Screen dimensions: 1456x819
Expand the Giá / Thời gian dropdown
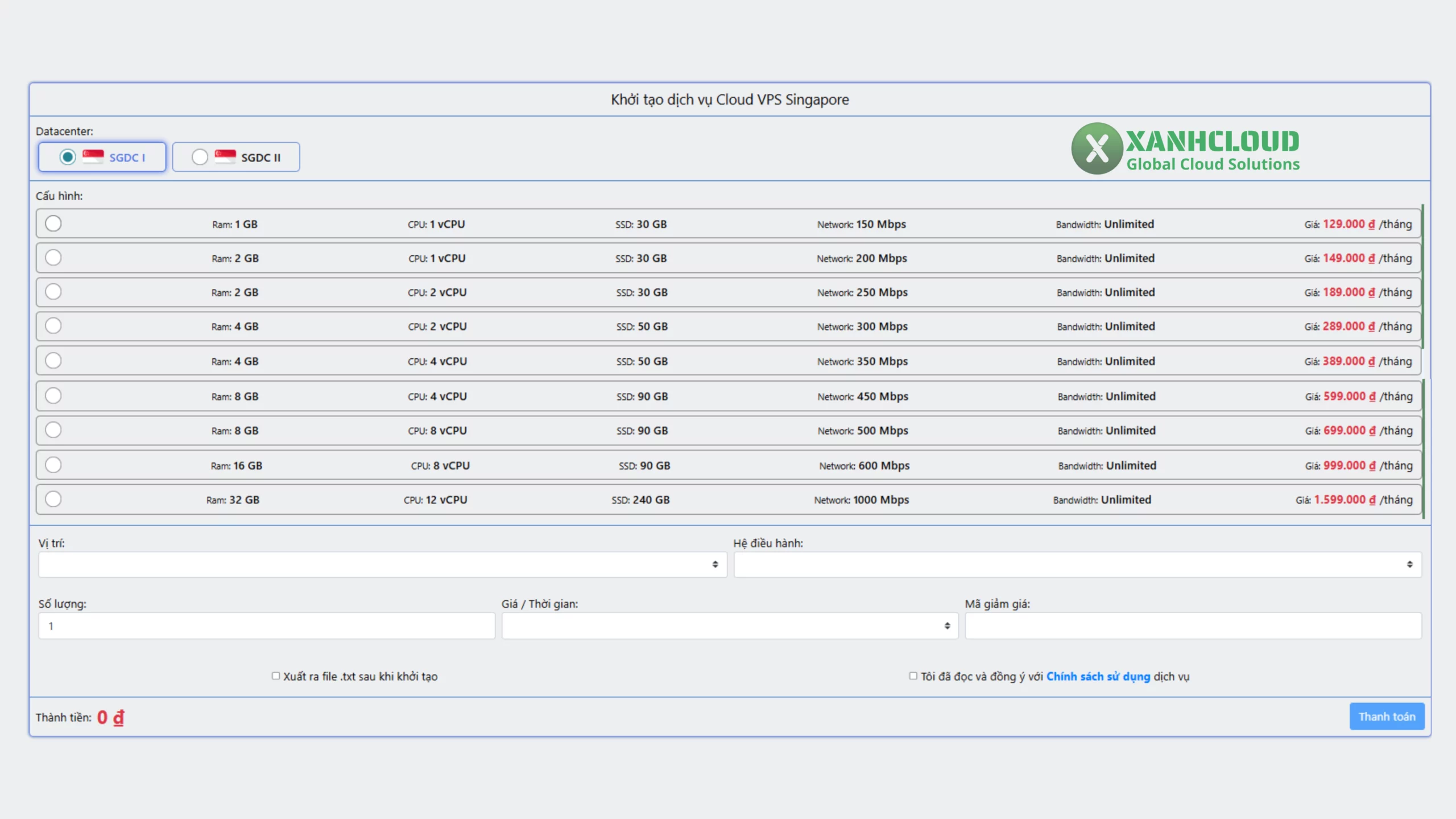[729, 626]
